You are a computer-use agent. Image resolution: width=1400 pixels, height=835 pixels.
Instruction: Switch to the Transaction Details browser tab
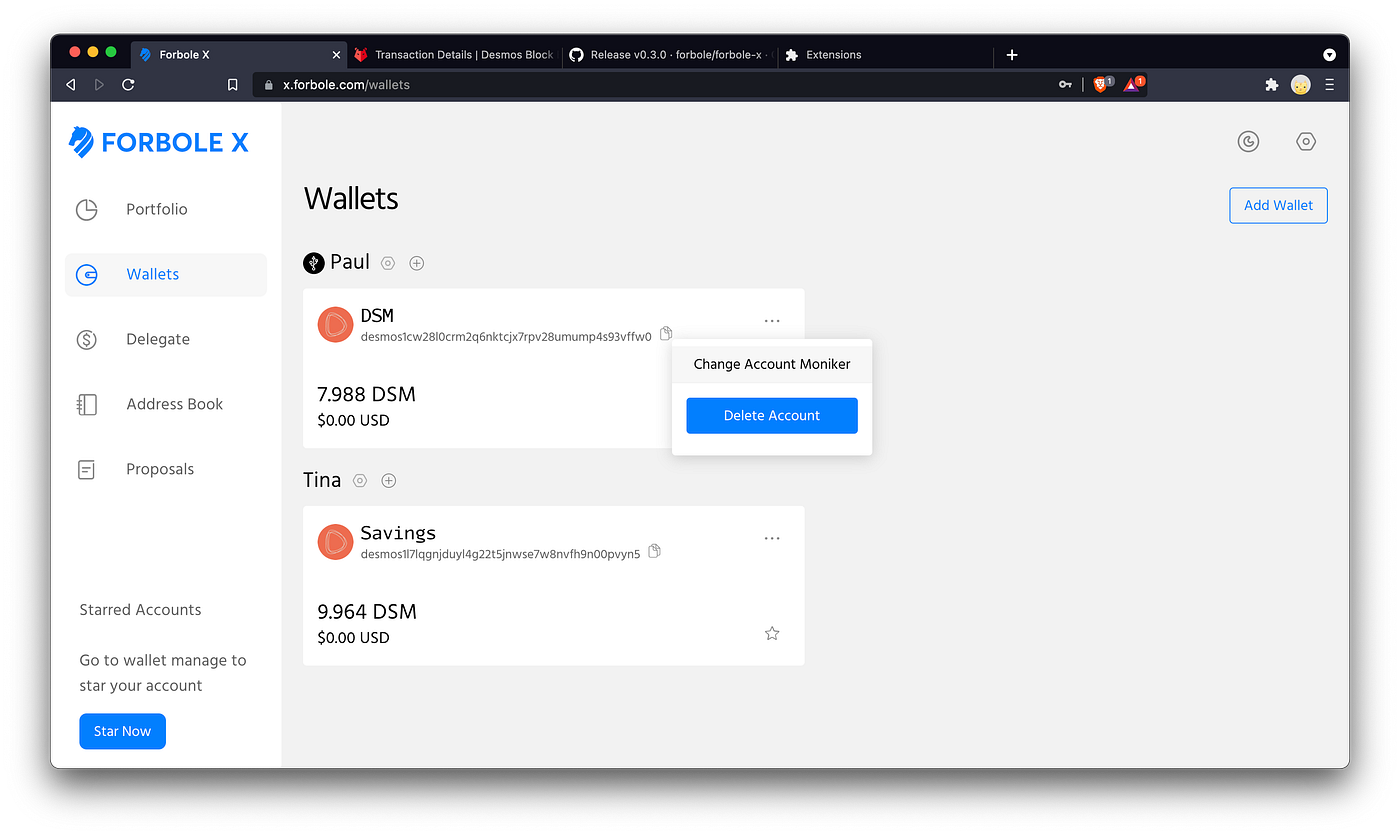tap(455, 54)
